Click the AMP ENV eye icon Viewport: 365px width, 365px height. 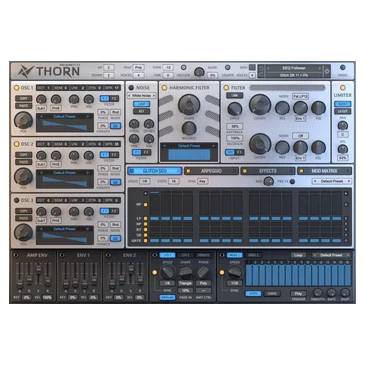tap(15, 255)
